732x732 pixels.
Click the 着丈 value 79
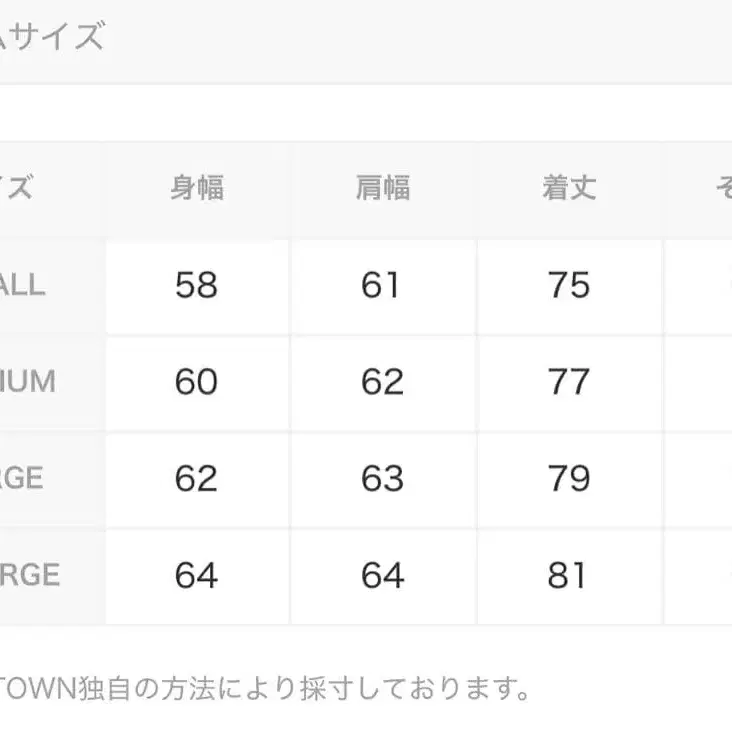tap(569, 479)
